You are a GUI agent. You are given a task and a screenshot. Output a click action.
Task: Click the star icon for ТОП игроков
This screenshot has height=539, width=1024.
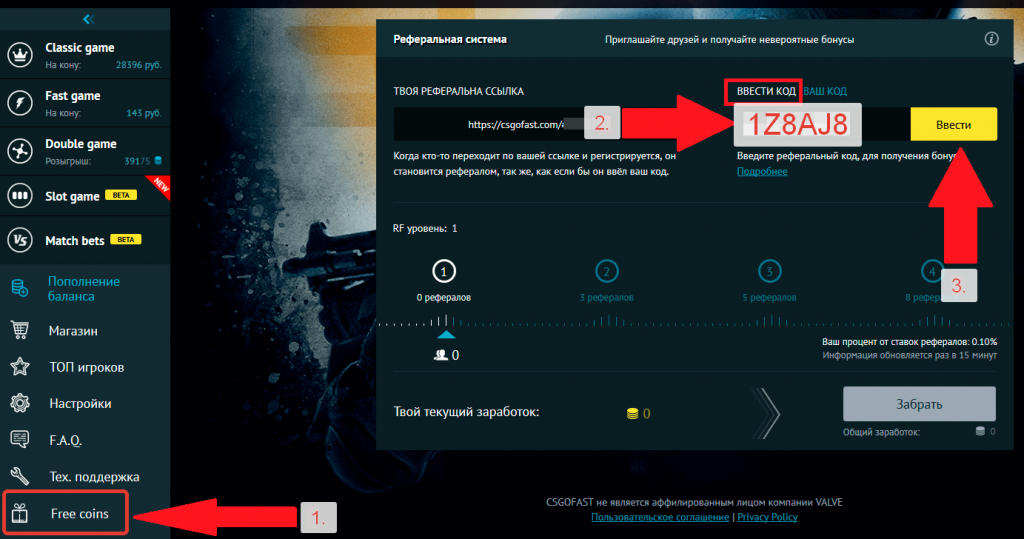click(20, 367)
